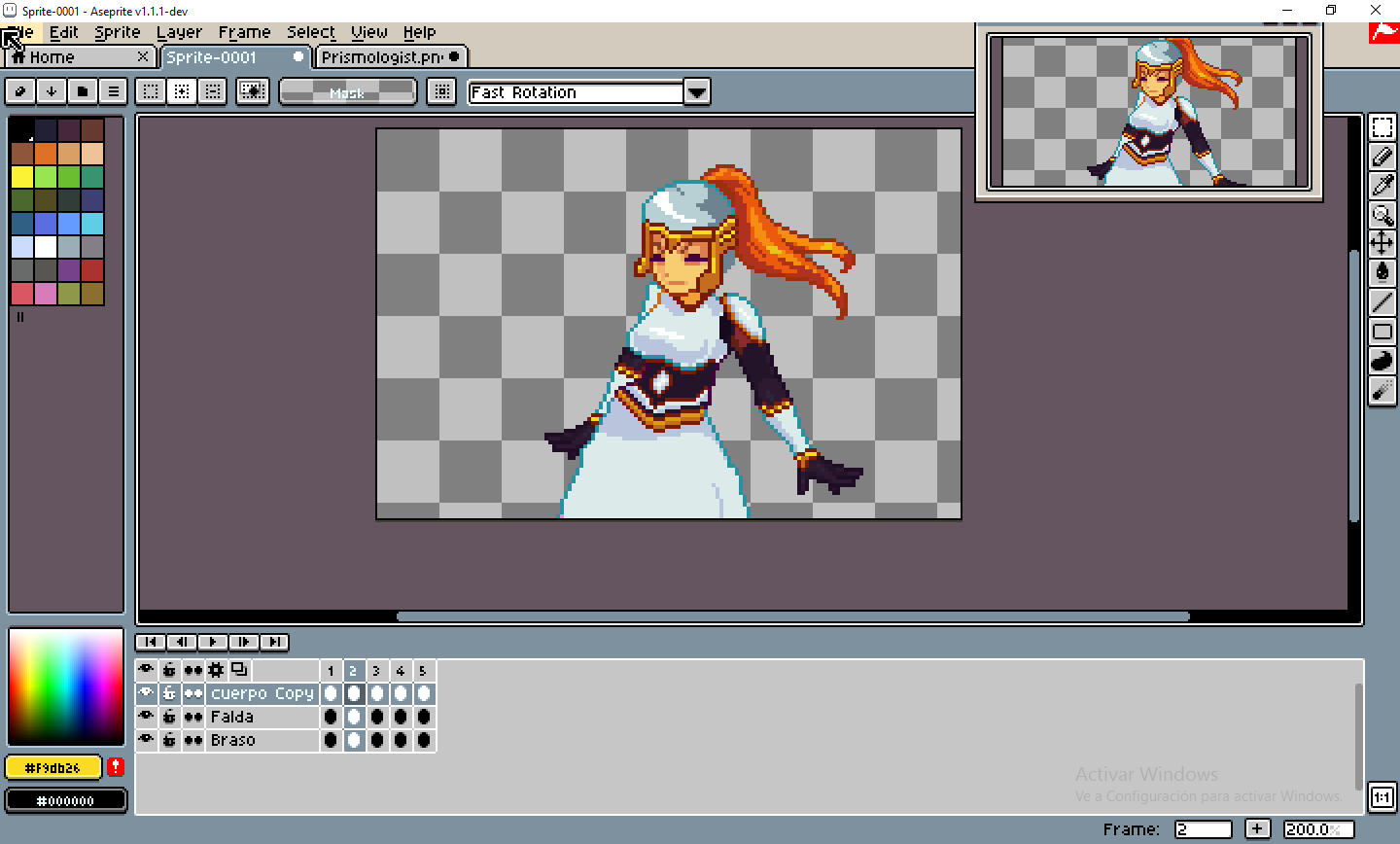Select the Rectangle shape tool
Screen dimensions: 1400x844
point(1382,332)
